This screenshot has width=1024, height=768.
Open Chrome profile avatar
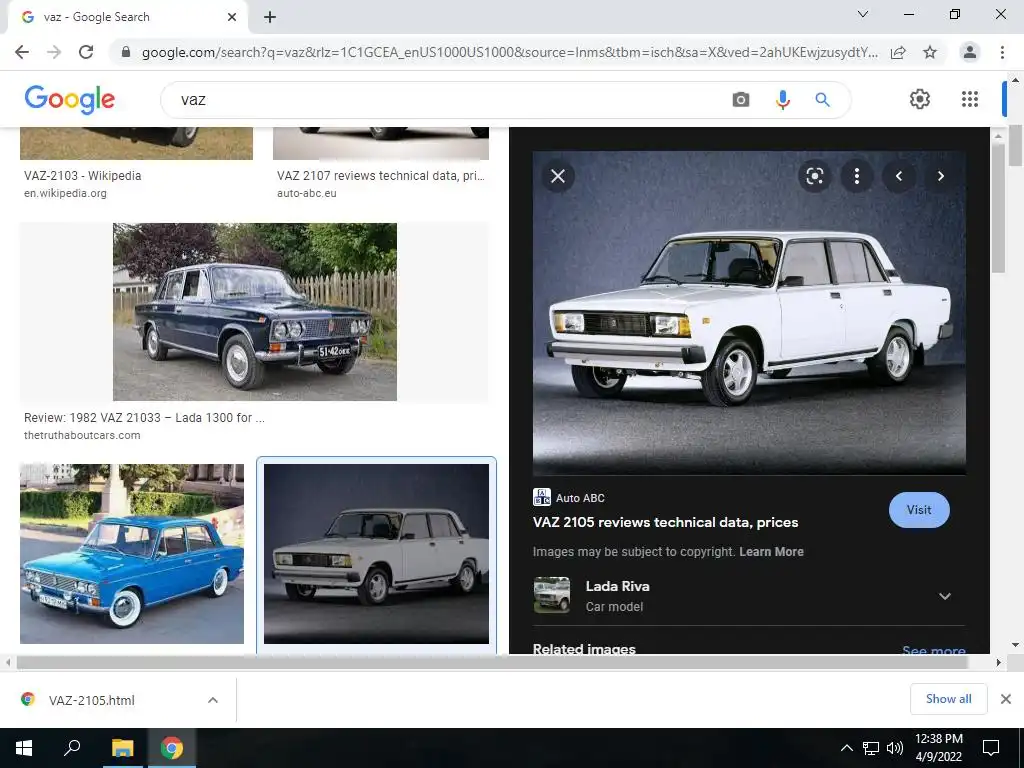970,52
